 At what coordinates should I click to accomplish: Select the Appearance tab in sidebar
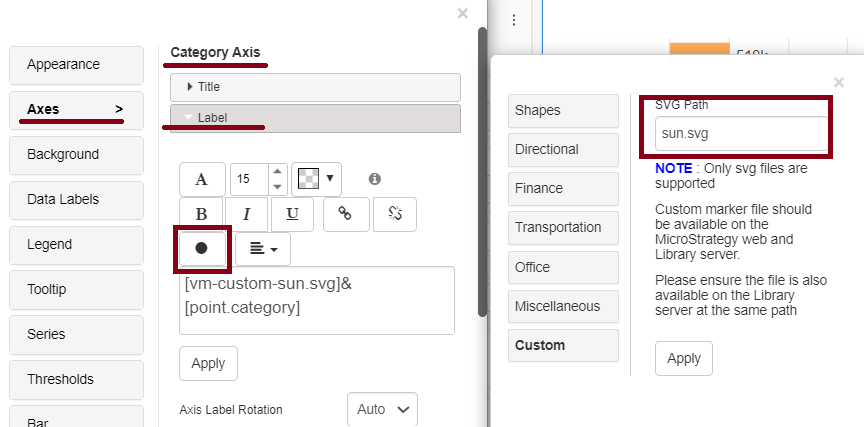[76, 65]
